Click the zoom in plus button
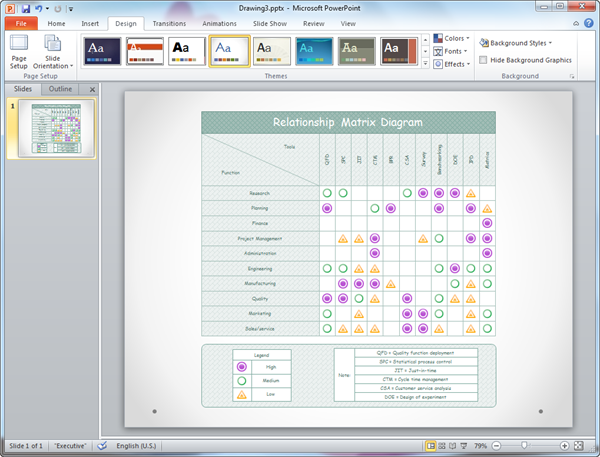This screenshot has height=457, width=600. tap(566, 445)
